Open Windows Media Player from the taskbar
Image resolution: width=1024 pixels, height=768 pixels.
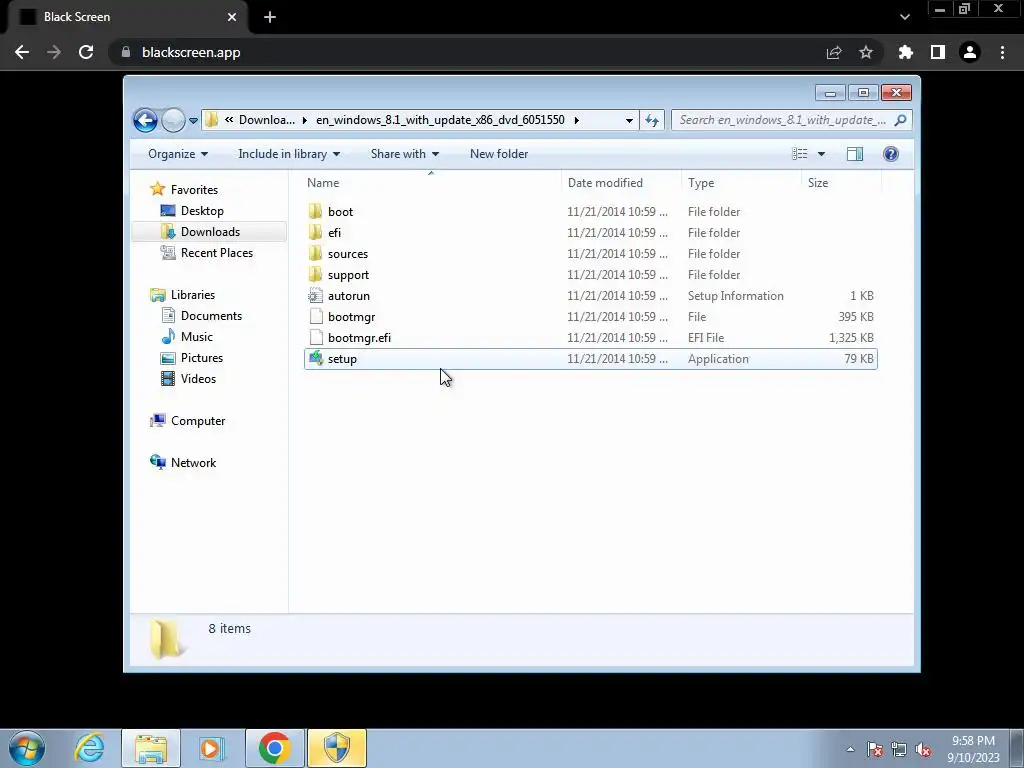click(x=212, y=748)
